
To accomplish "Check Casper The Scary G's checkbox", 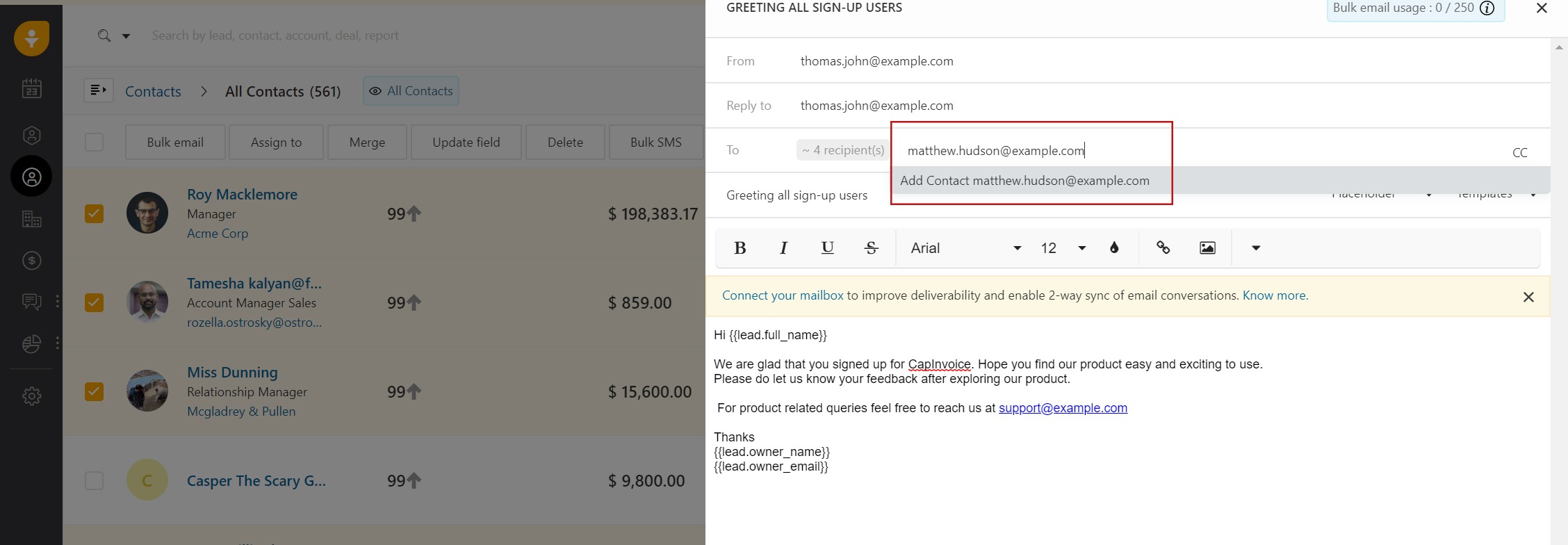I will 94,480.
